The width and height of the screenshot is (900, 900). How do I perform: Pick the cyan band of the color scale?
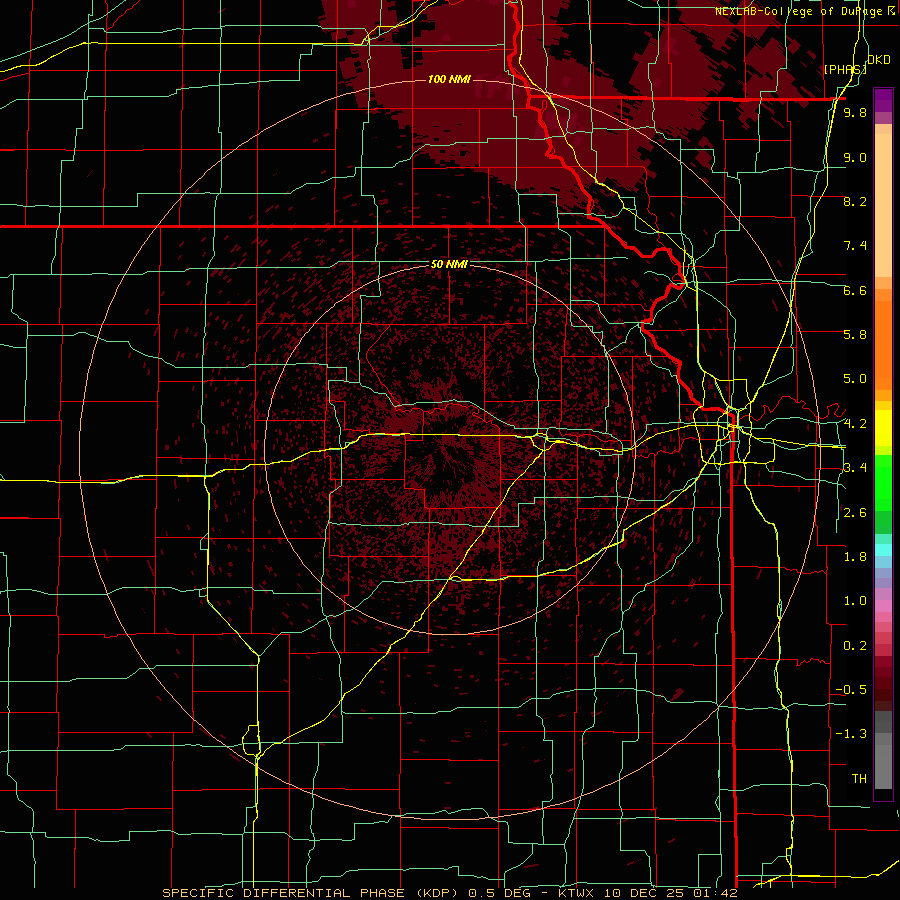[883, 549]
